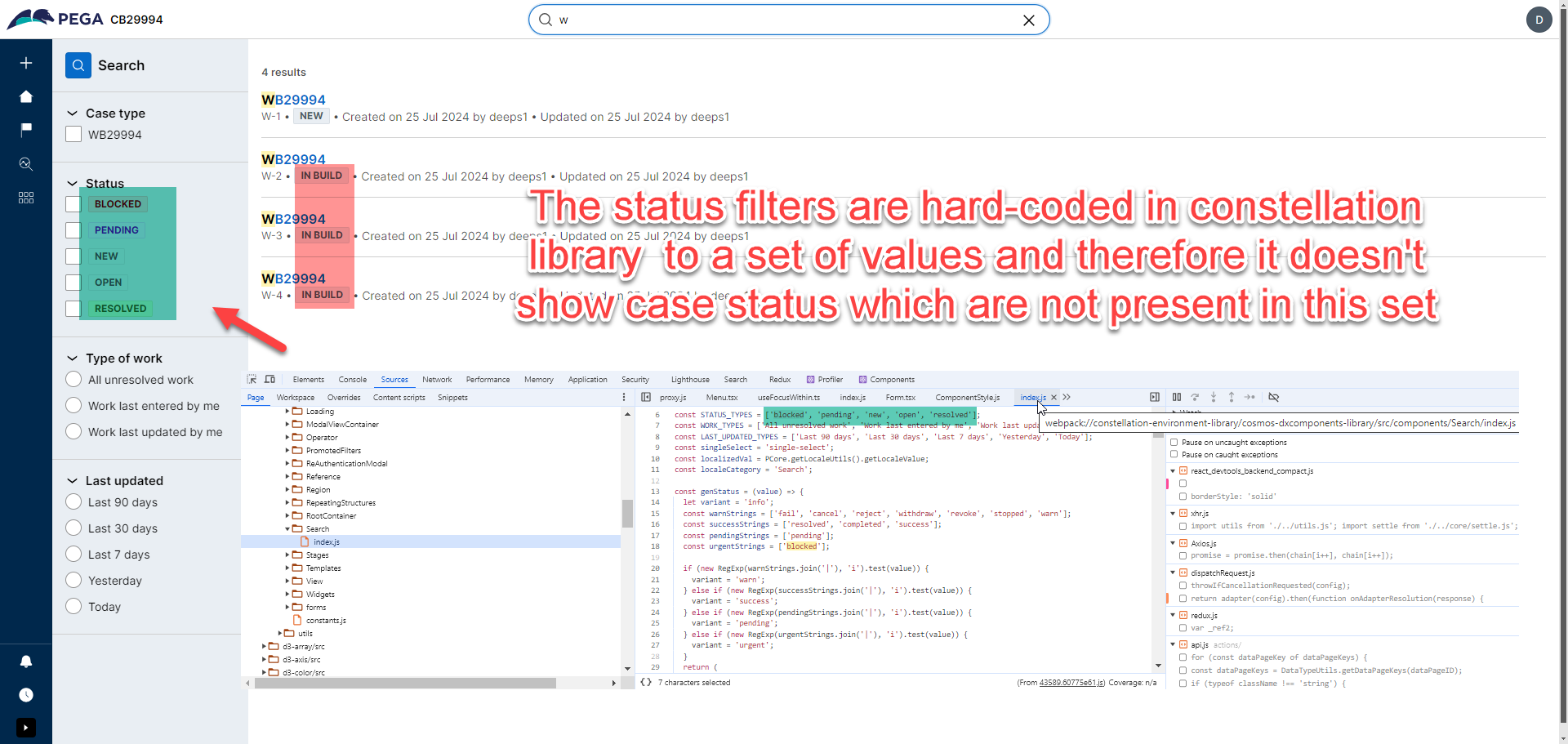Screen dimensions: 1568x744
Task: Collapse the Search folder in DevTools tree
Action: tap(287, 529)
